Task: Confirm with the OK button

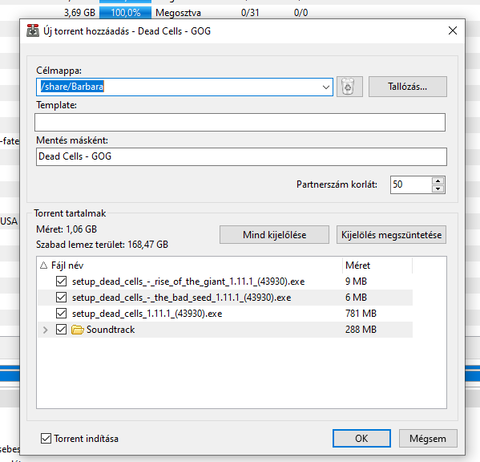Action: [361, 438]
